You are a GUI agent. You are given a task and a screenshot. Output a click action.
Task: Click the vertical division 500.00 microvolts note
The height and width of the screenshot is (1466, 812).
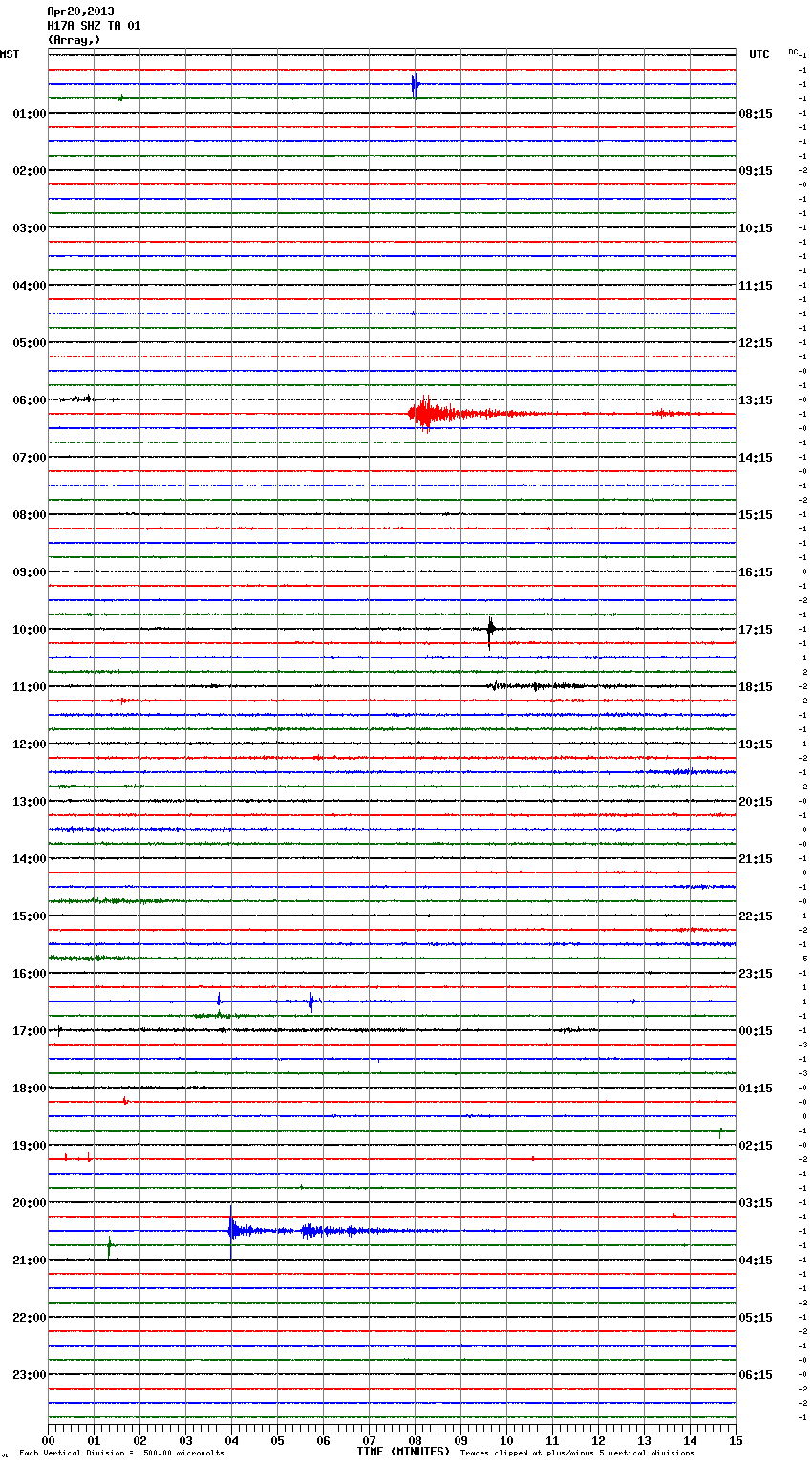(121, 1454)
